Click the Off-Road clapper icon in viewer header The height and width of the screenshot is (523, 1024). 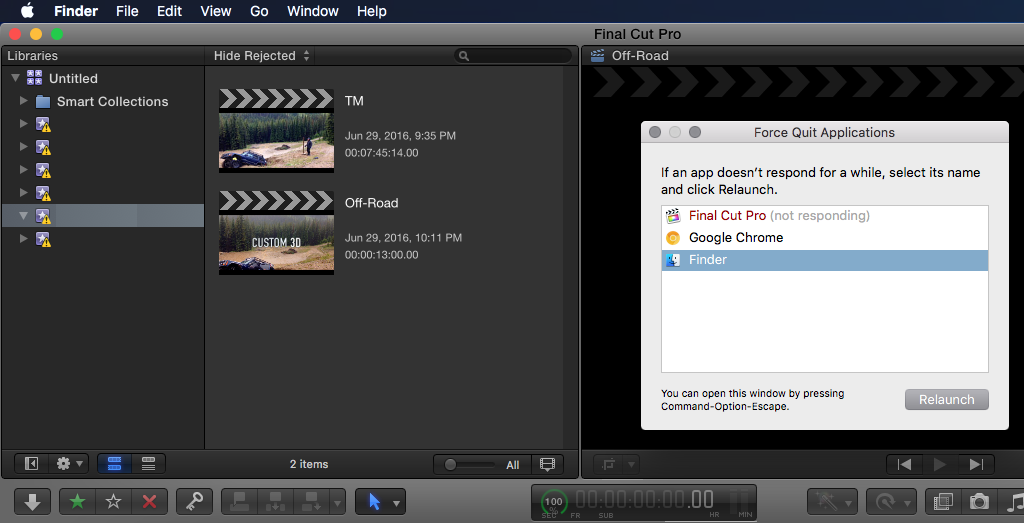tap(597, 56)
